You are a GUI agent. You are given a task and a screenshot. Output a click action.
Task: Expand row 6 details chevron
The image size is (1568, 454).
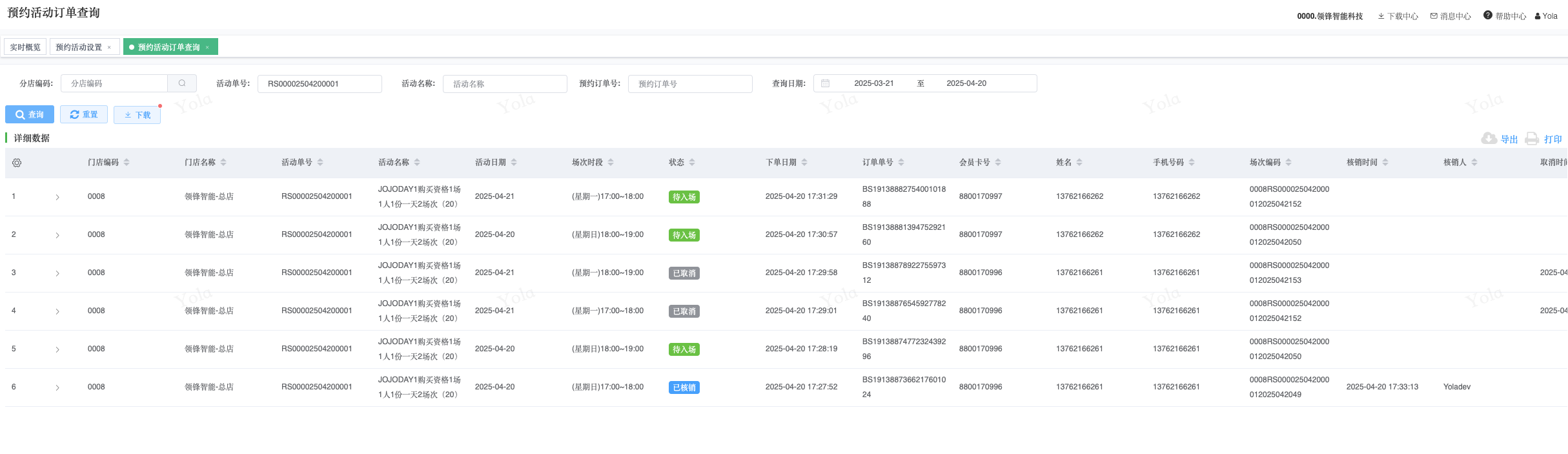(57, 387)
